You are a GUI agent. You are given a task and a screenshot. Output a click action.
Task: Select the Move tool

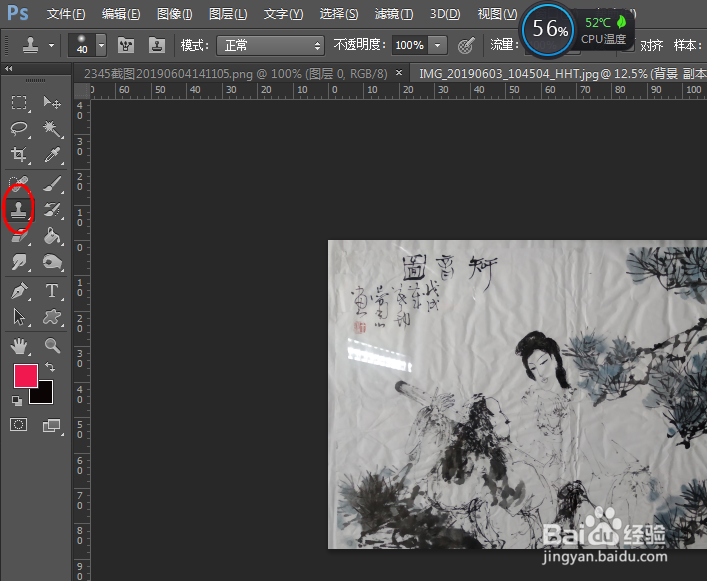pyautogui.click(x=52, y=103)
